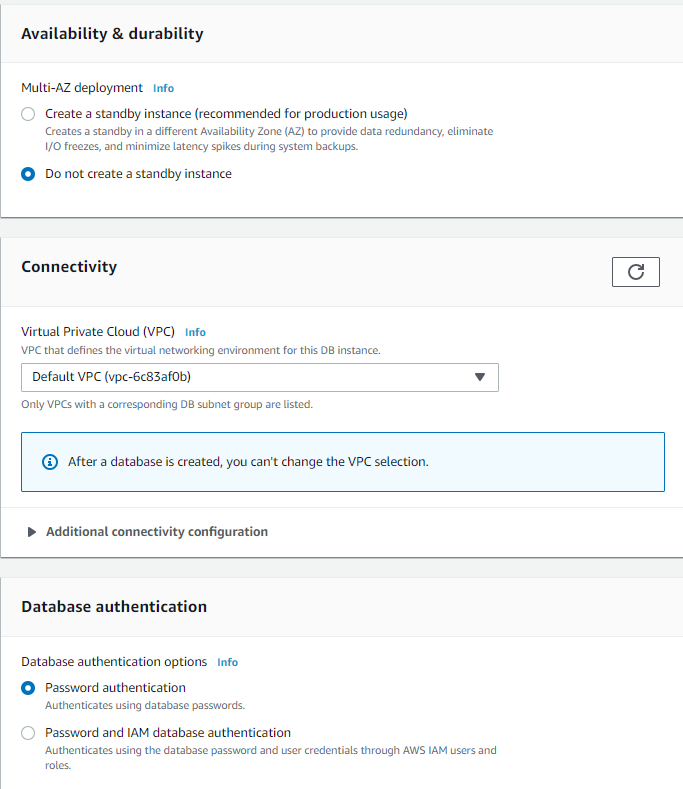
Task: Click the VPC dropdown arrow icon
Action: [x=480, y=377]
